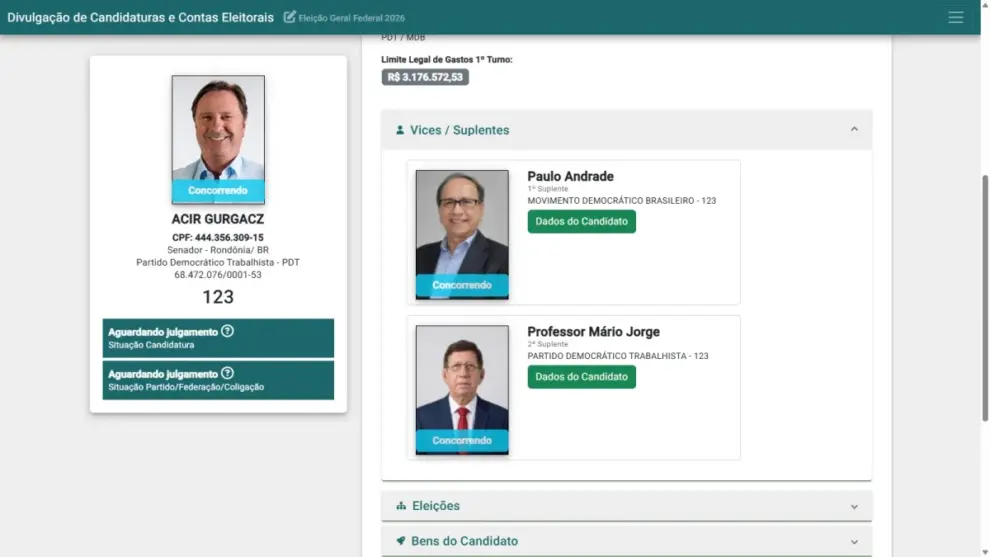Click the Divulgação de Candidaturas e Contas Eleitorais title

tap(140, 18)
